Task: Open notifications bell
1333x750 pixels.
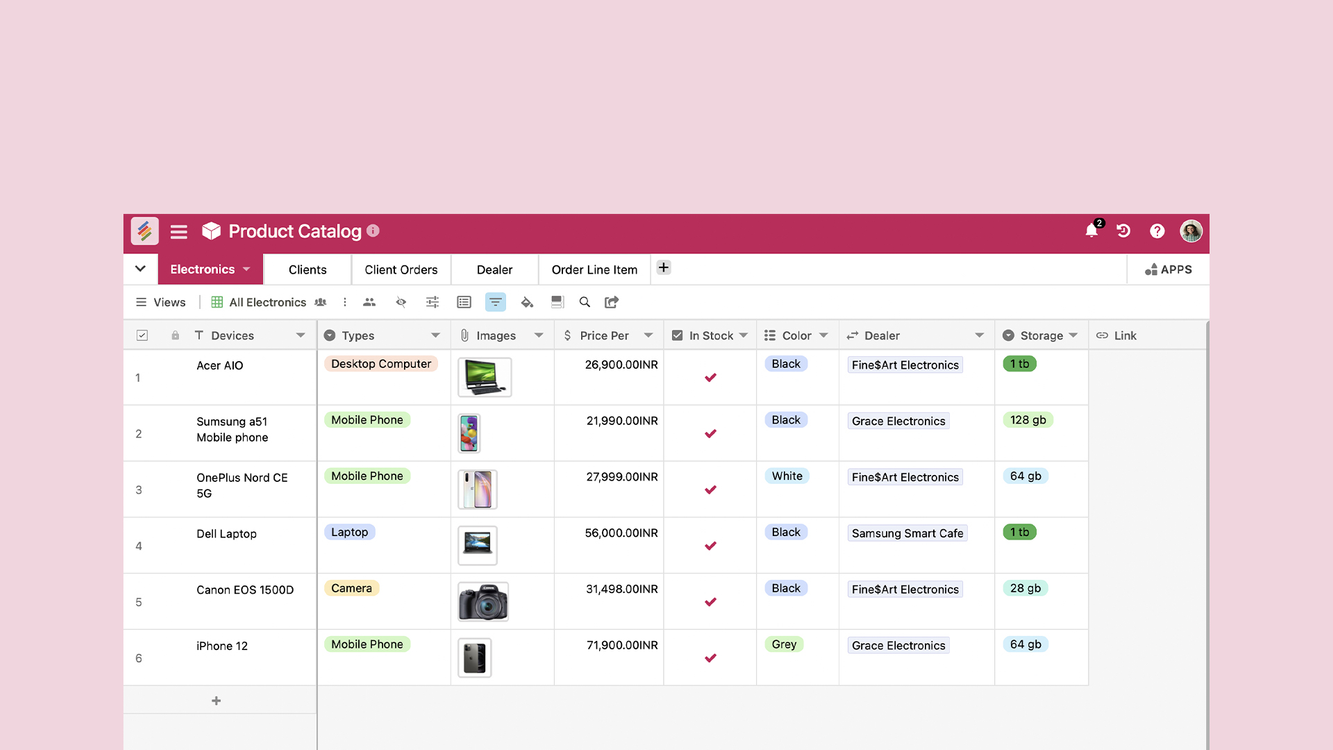Action: pos(1092,231)
